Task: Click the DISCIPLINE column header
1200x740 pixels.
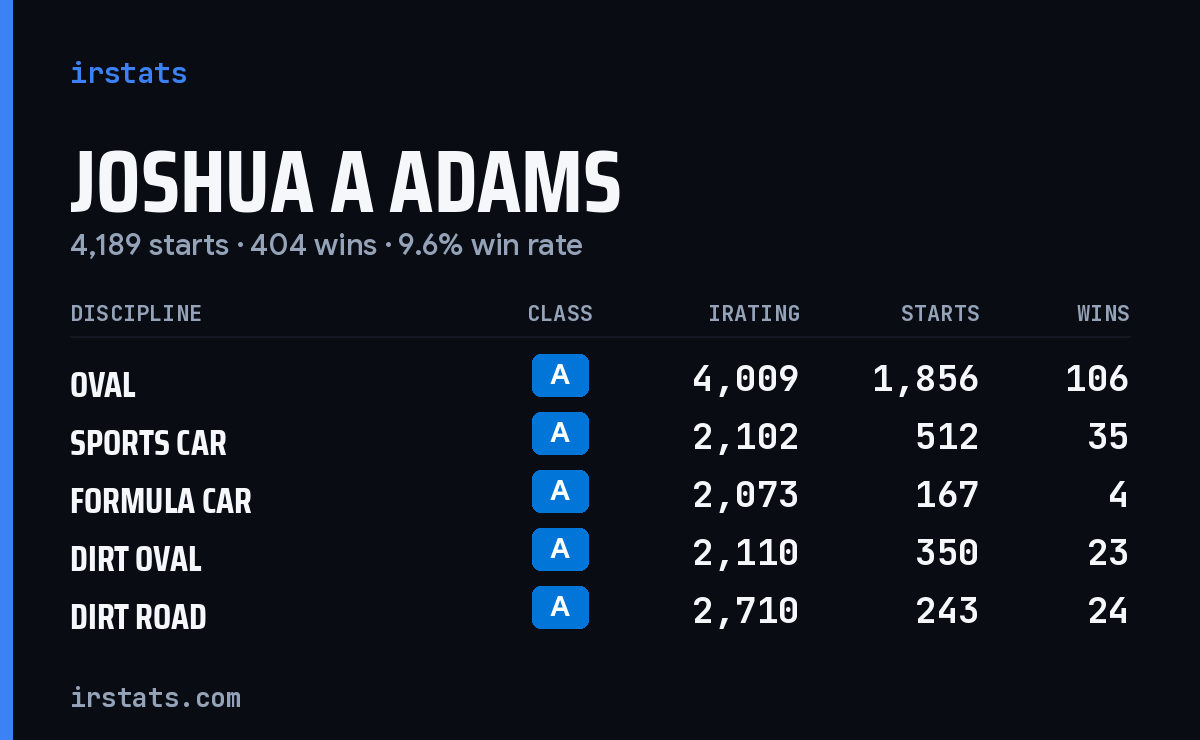Action: coord(136,313)
